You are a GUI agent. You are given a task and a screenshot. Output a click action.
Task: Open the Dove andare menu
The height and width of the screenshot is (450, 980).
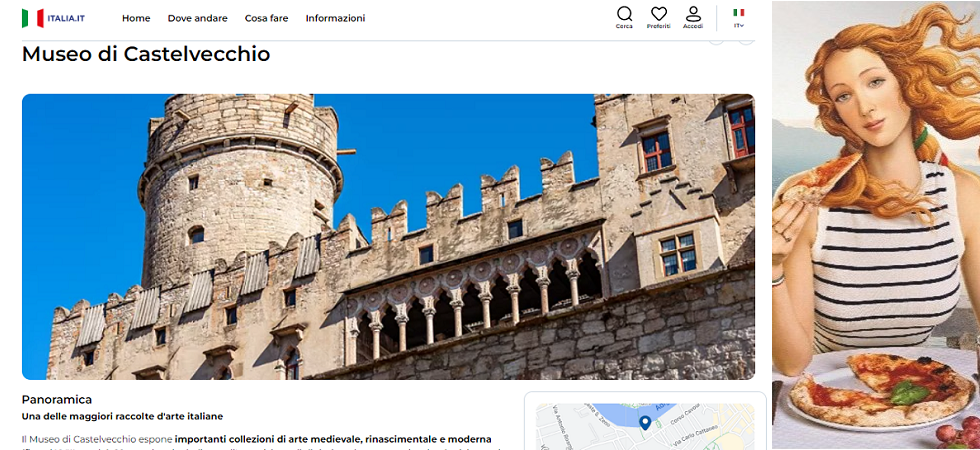click(x=197, y=18)
